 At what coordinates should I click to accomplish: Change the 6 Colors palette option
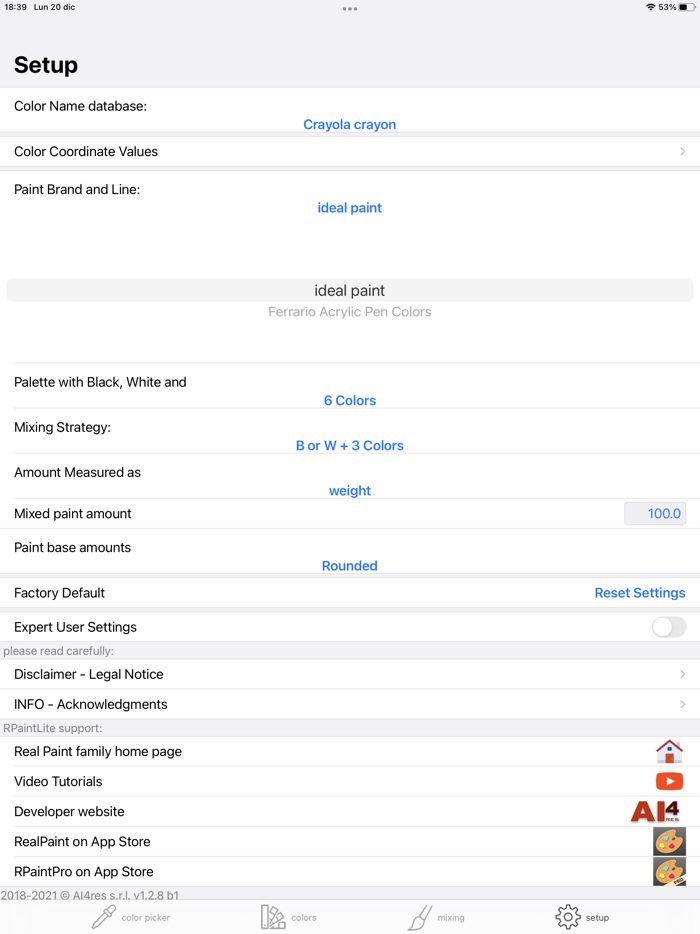[x=350, y=400]
